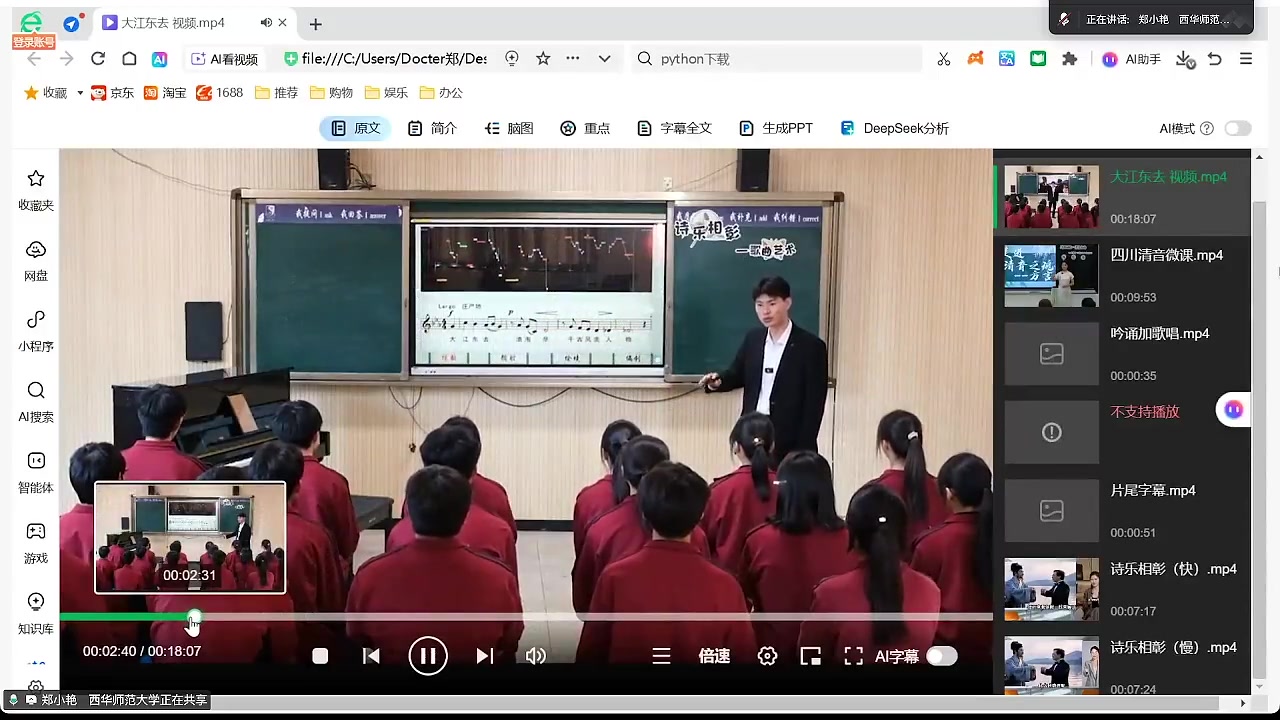Image resolution: width=1280 pixels, height=720 pixels.
Task: Open the AI助手 button
Action: coord(1131,59)
